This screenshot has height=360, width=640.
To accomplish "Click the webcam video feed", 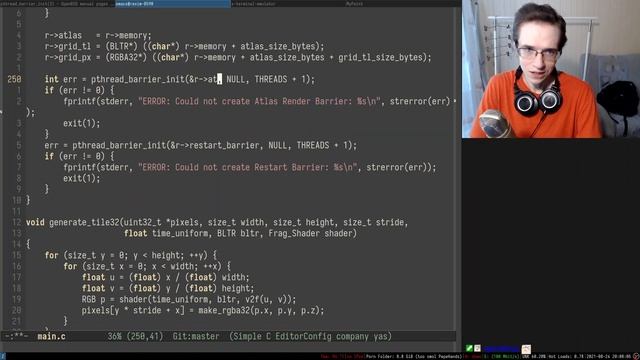I will coord(551,69).
